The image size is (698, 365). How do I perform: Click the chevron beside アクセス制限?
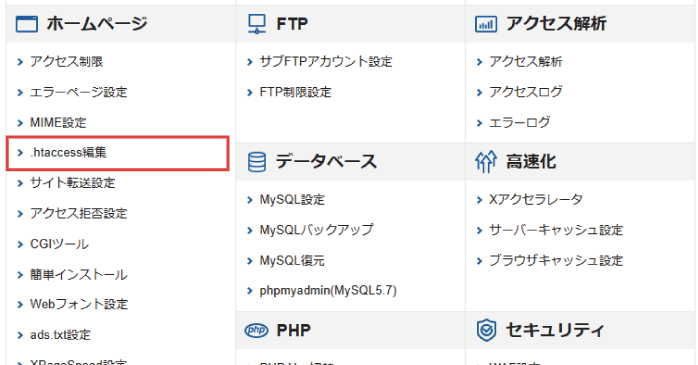click(x=20, y=62)
